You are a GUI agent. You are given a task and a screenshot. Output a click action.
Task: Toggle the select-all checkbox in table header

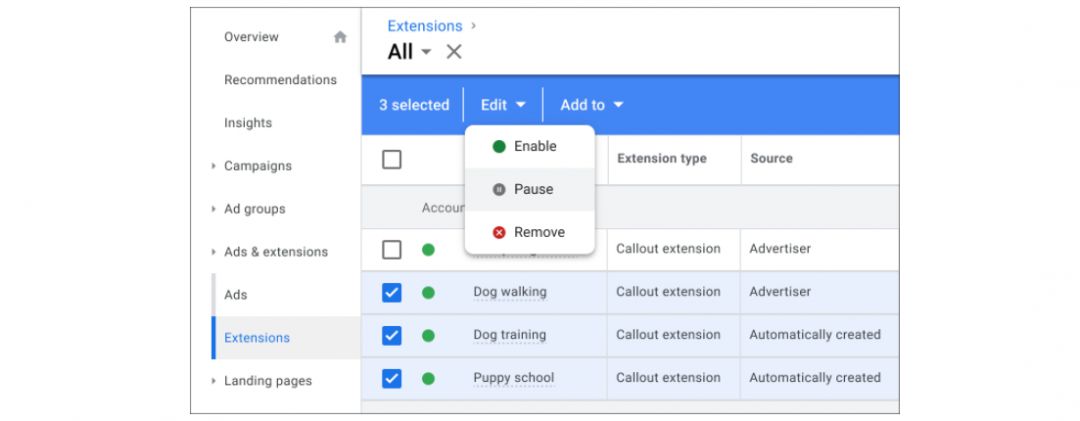392,159
